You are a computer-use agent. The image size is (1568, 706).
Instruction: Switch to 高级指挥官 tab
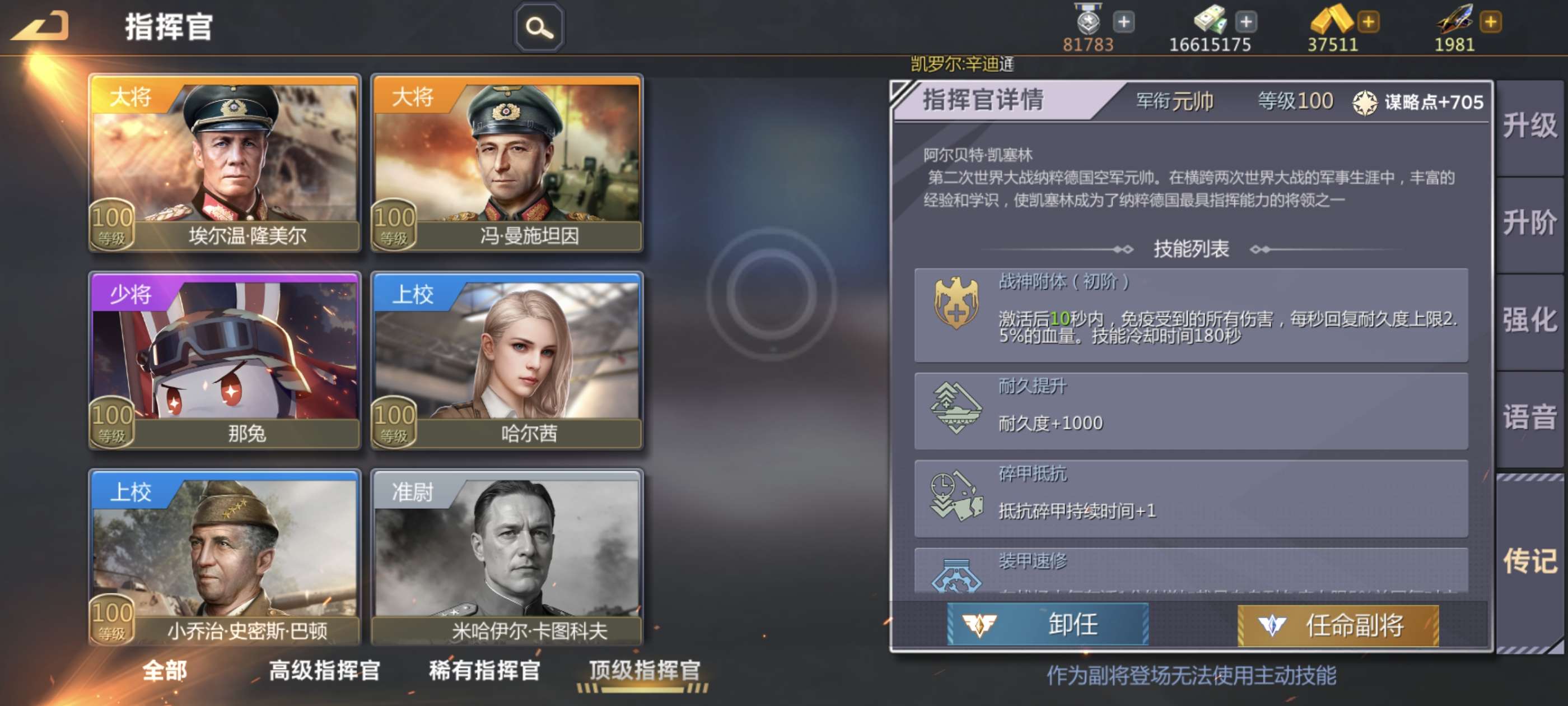tap(324, 671)
